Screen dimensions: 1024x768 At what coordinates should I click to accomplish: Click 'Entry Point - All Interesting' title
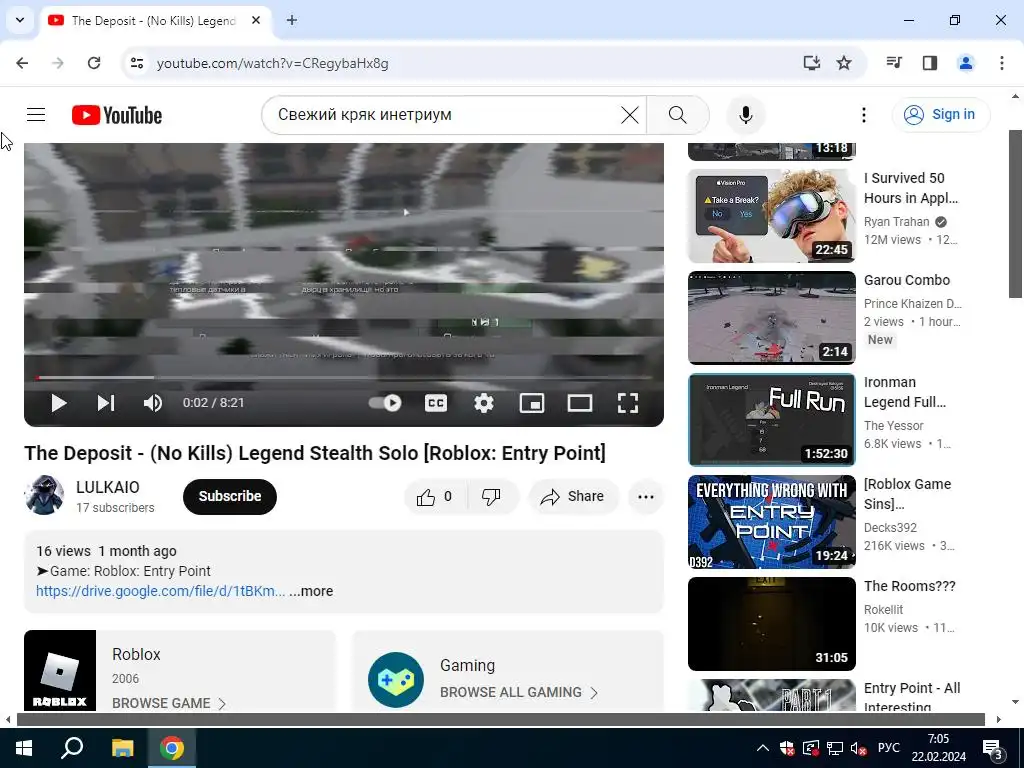point(912,697)
